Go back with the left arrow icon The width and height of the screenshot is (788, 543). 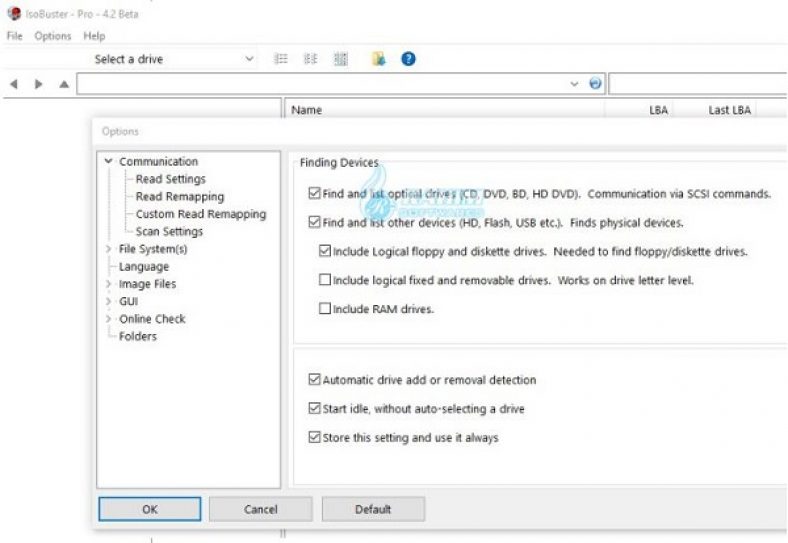pyautogui.click(x=14, y=84)
